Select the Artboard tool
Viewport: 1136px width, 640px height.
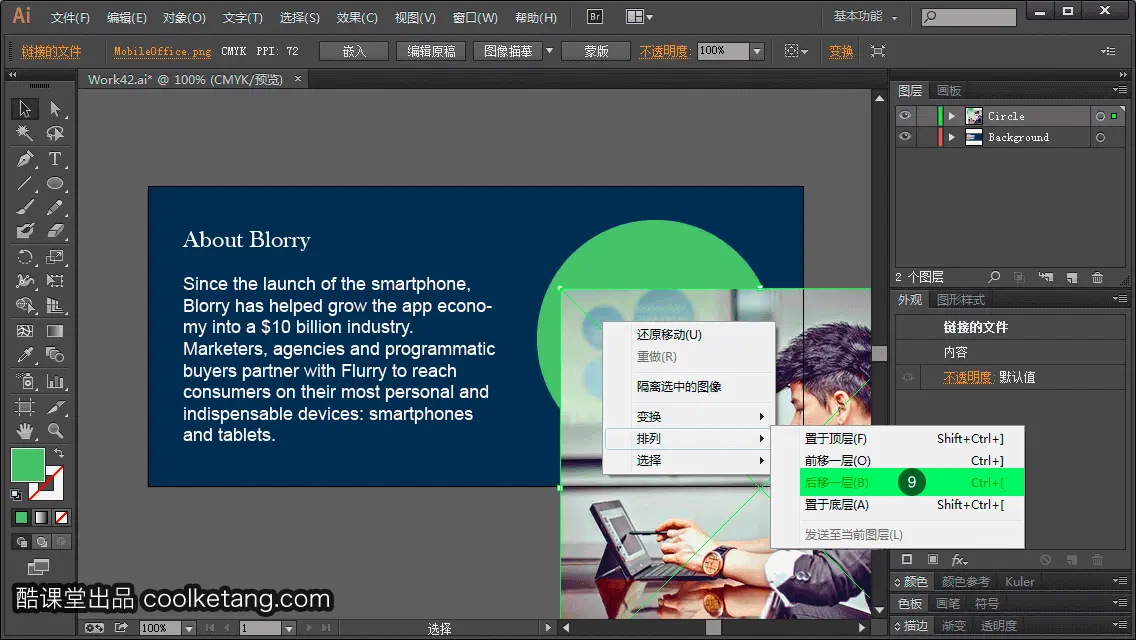click(x=25, y=407)
